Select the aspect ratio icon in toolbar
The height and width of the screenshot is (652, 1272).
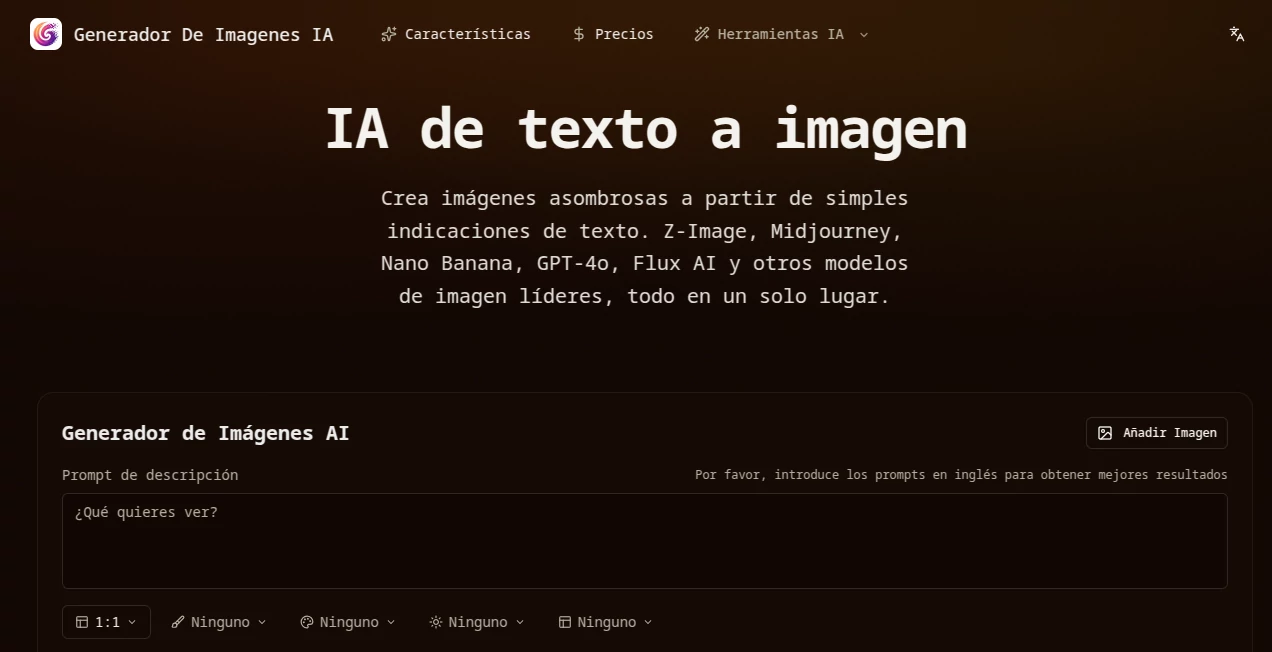point(83,621)
